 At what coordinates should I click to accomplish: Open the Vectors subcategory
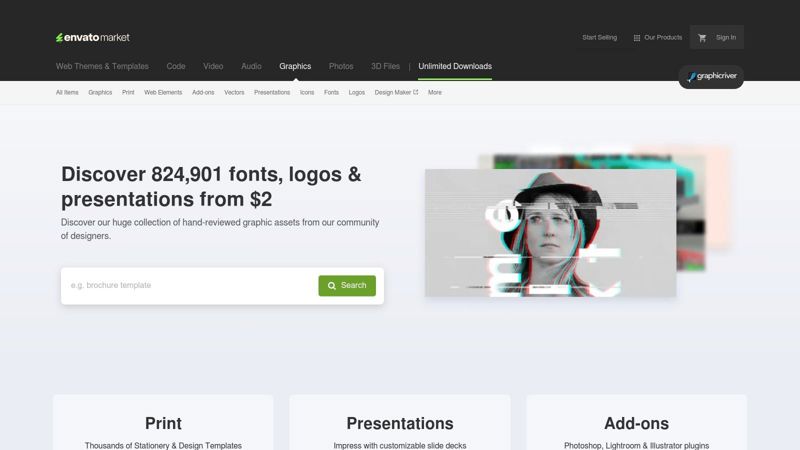234,92
